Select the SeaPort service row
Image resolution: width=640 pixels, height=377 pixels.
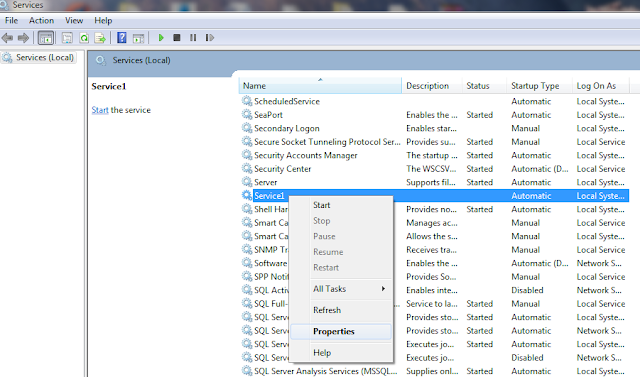coord(434,115)
